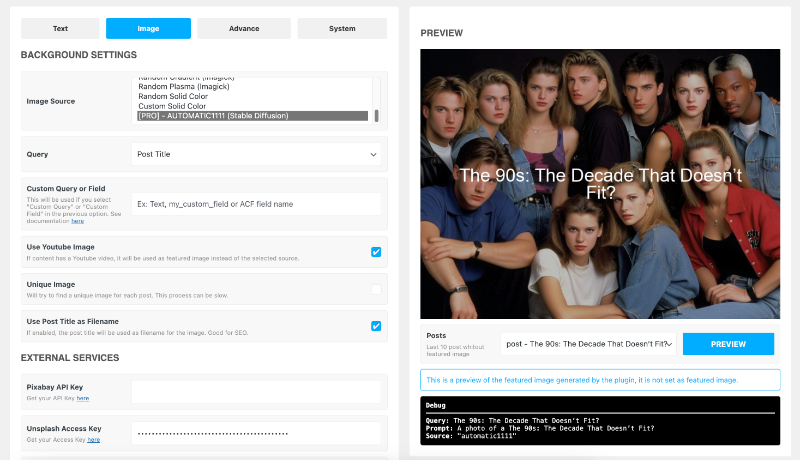800x460 pixels.
Task: Click the featured image preview notice text
Action: click(582, 380)
